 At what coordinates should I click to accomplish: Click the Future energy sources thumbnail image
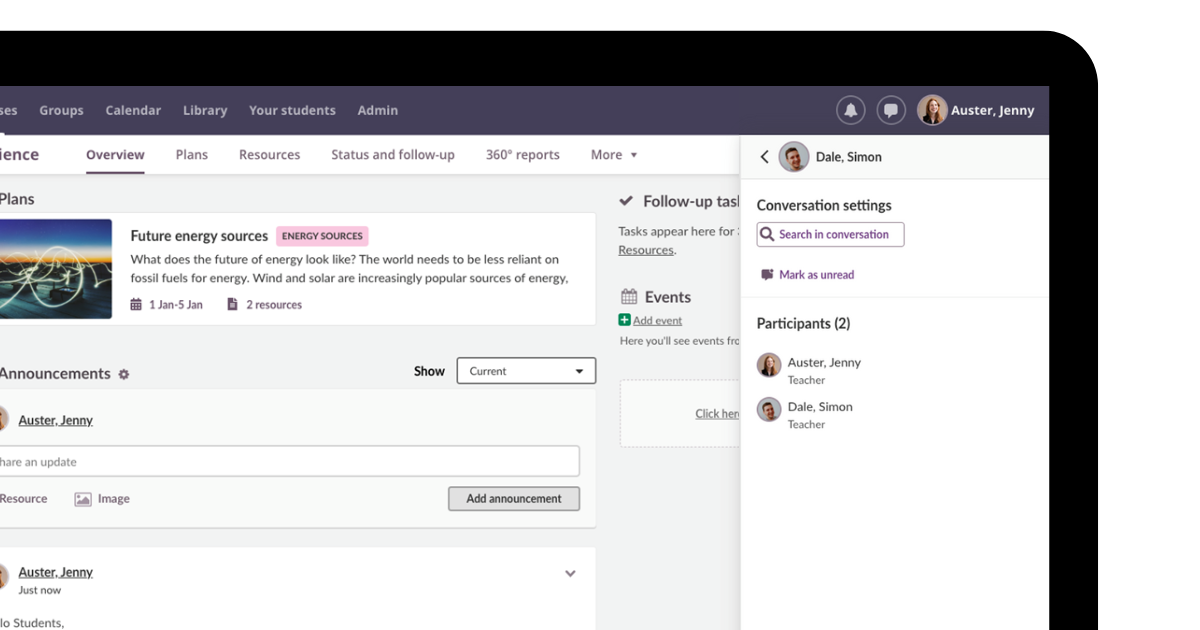[x=55, y=269]
